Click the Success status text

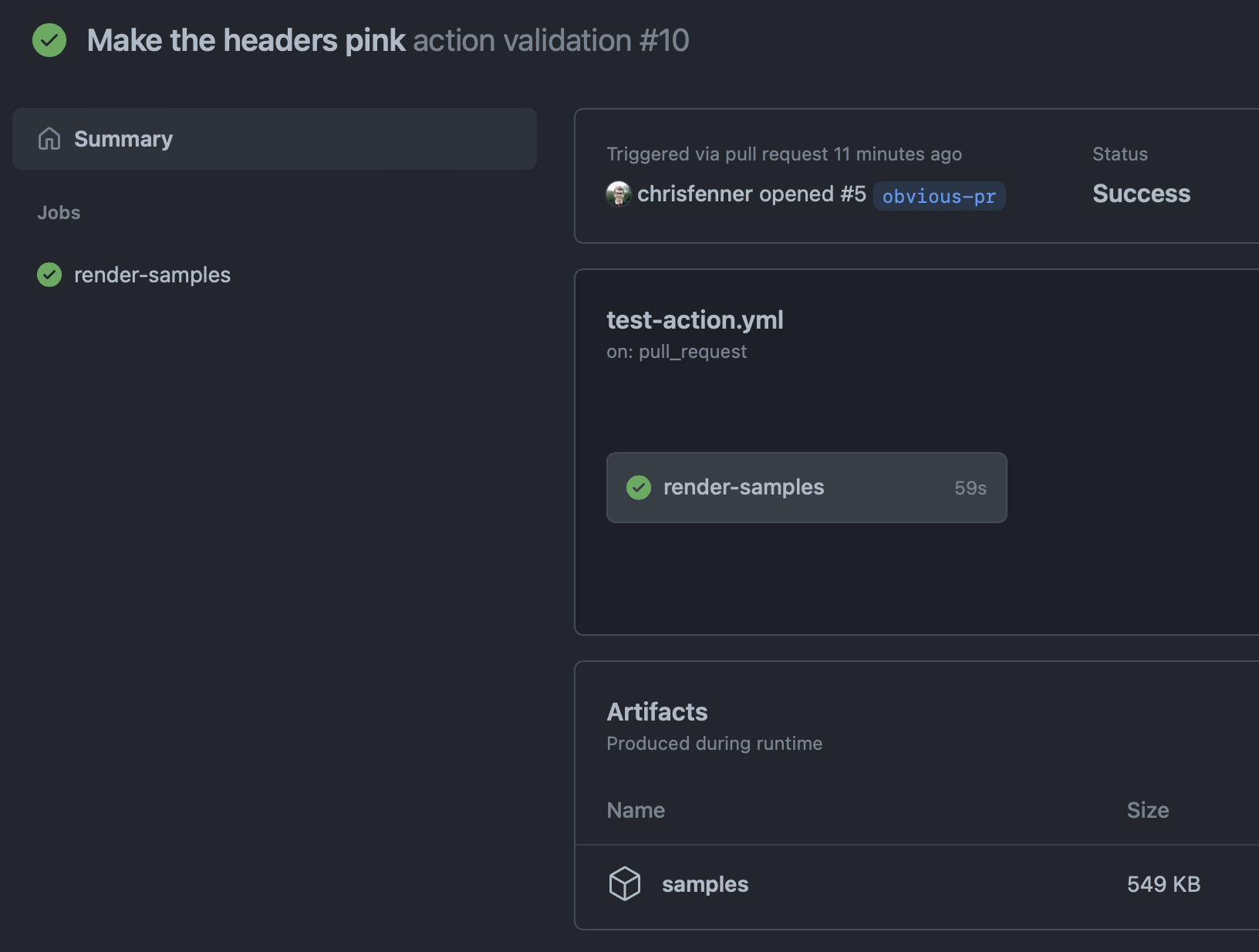[x=1141, y=194]
